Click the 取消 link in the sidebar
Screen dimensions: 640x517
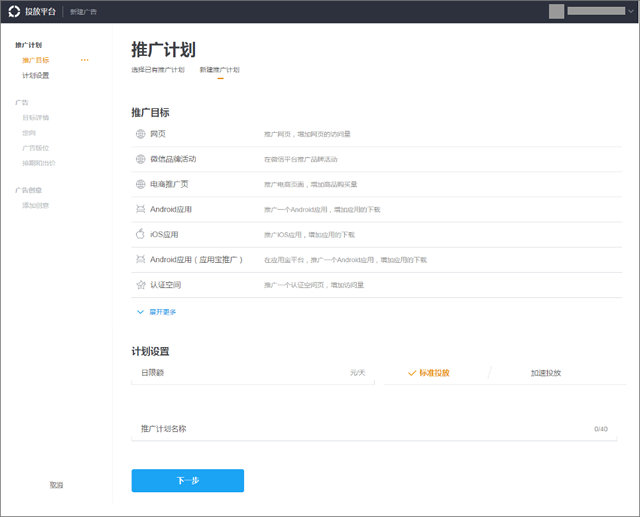[57, 485]
